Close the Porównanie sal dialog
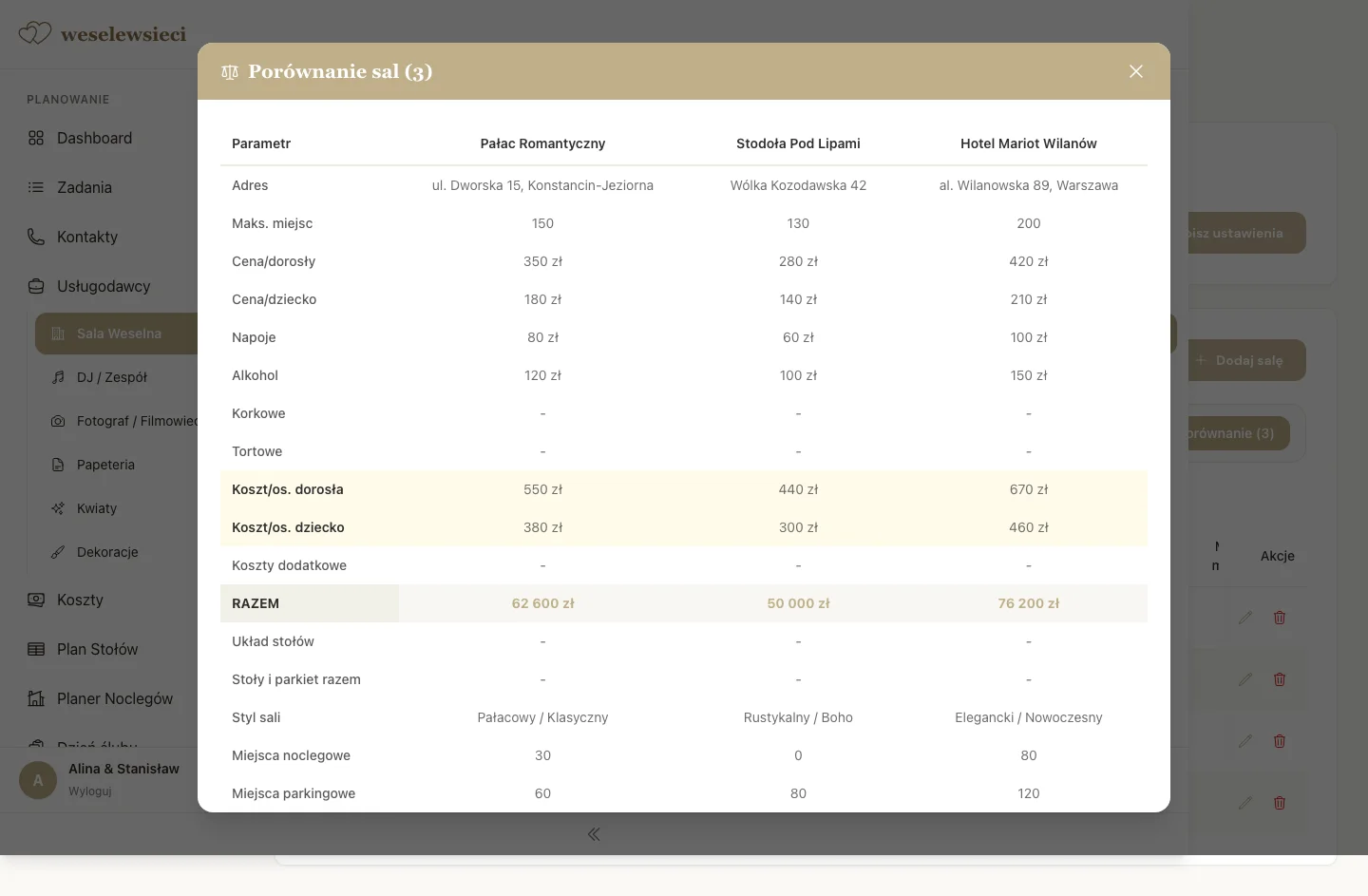Screen dimensions: 1368x896 [1135, 71]
